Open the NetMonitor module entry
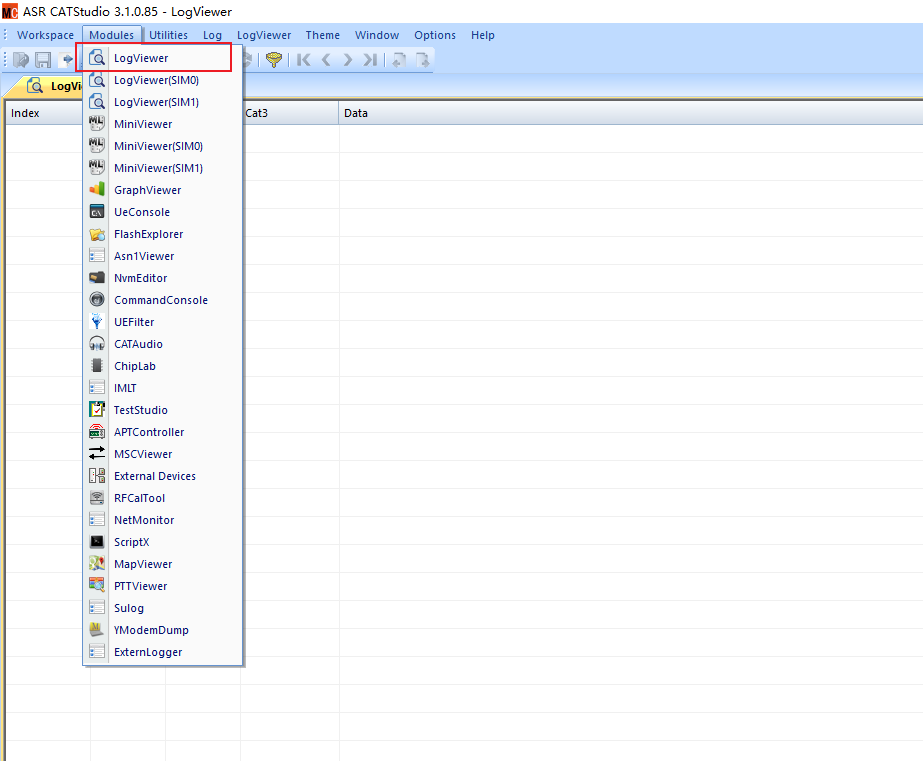Image resolution: width=923 pixels, height=761 pixels. click(x=163, y=520)
